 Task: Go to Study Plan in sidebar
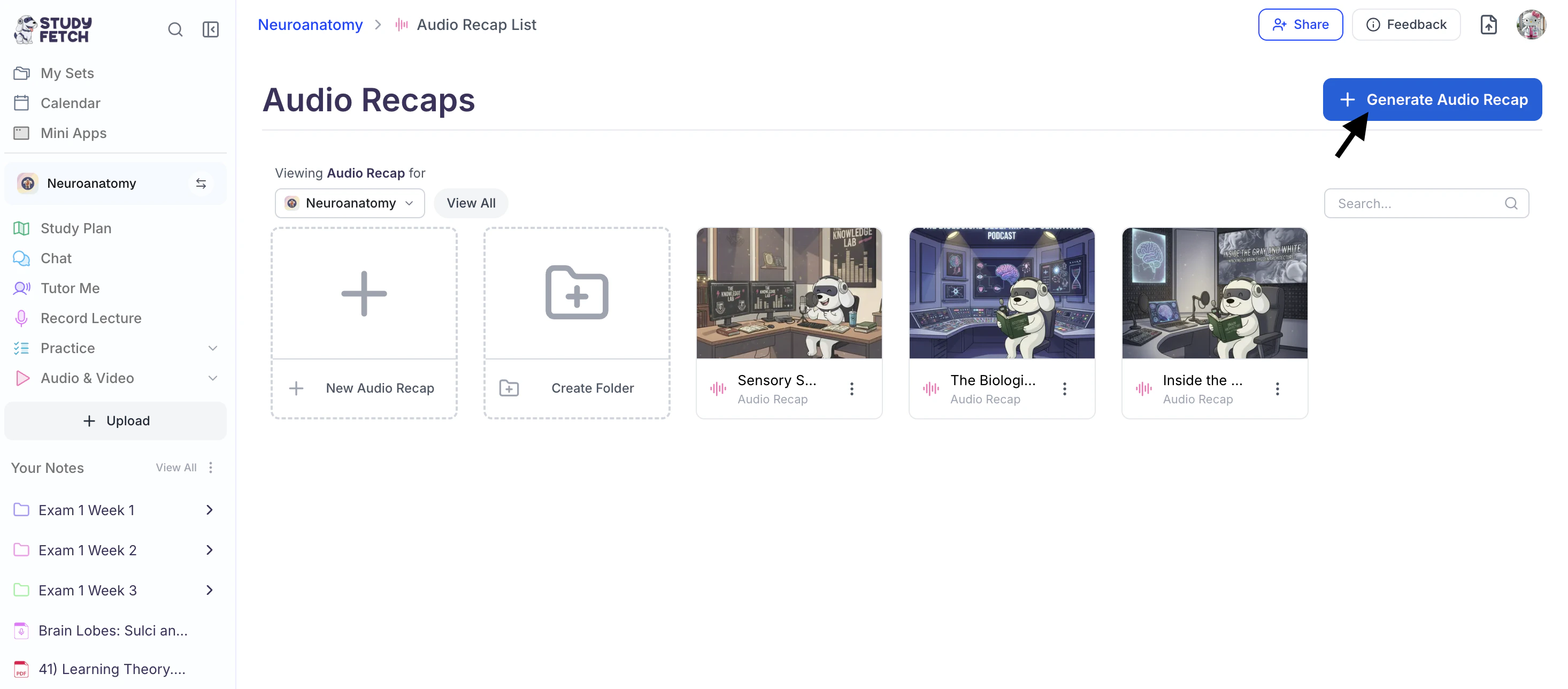click(75, 228)
